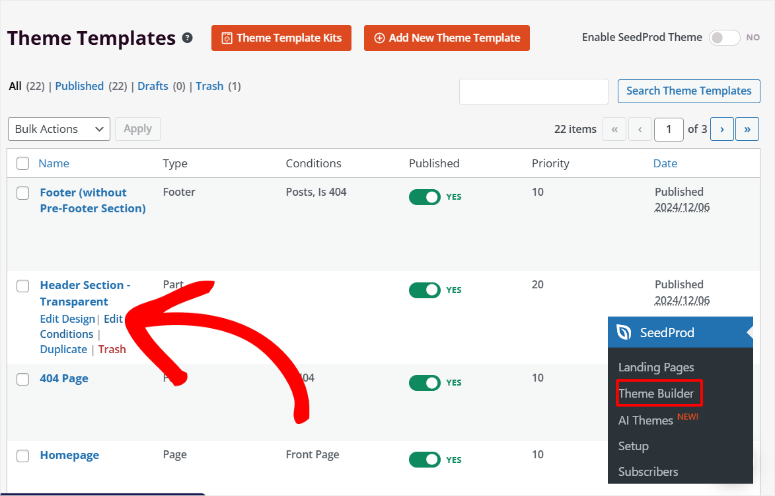
Task: Open Landing Pages in SeedProd menu
Action: tap(656, 367)
